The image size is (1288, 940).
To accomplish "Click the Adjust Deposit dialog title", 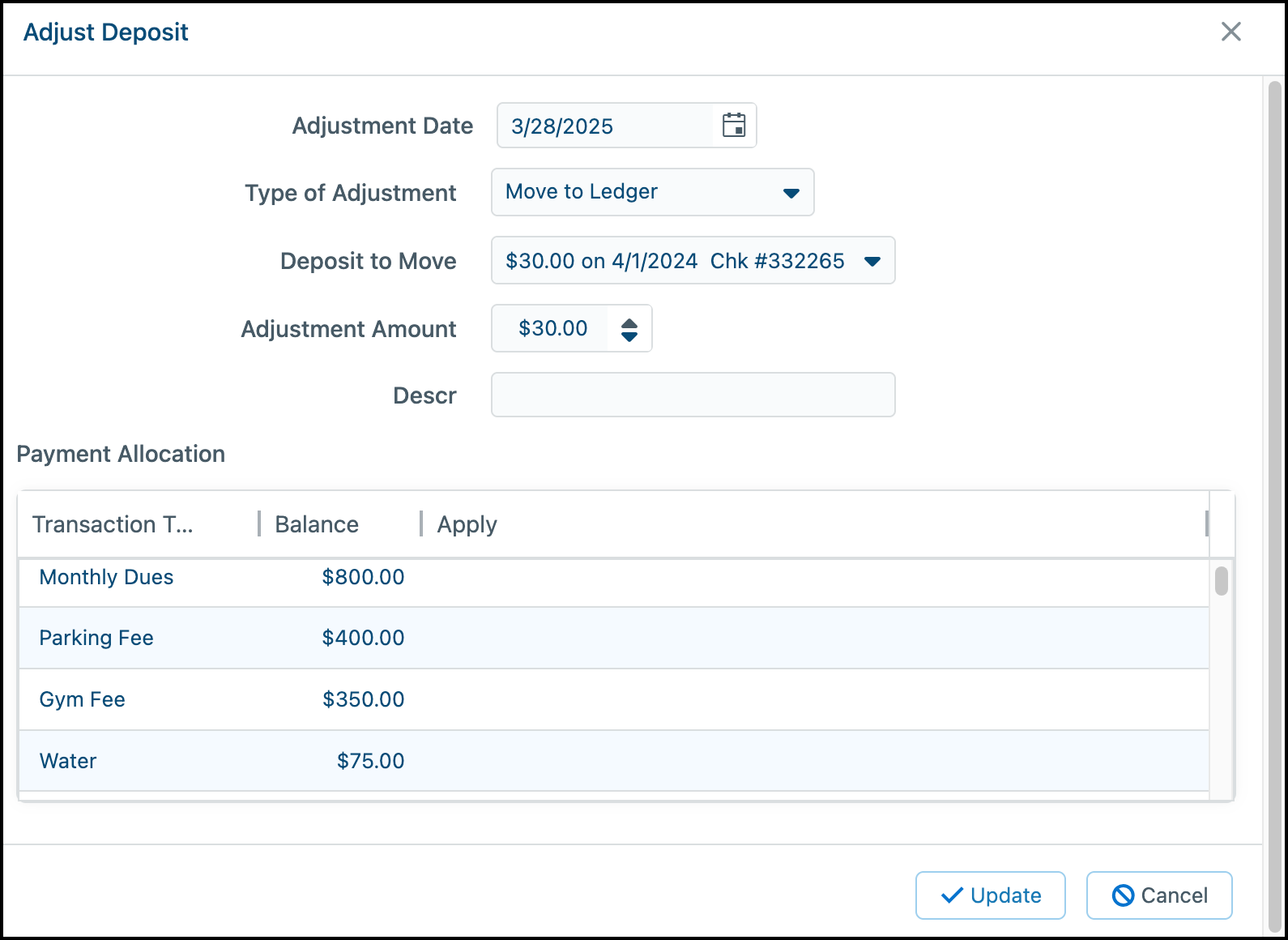I will click(x=105, y=32).
